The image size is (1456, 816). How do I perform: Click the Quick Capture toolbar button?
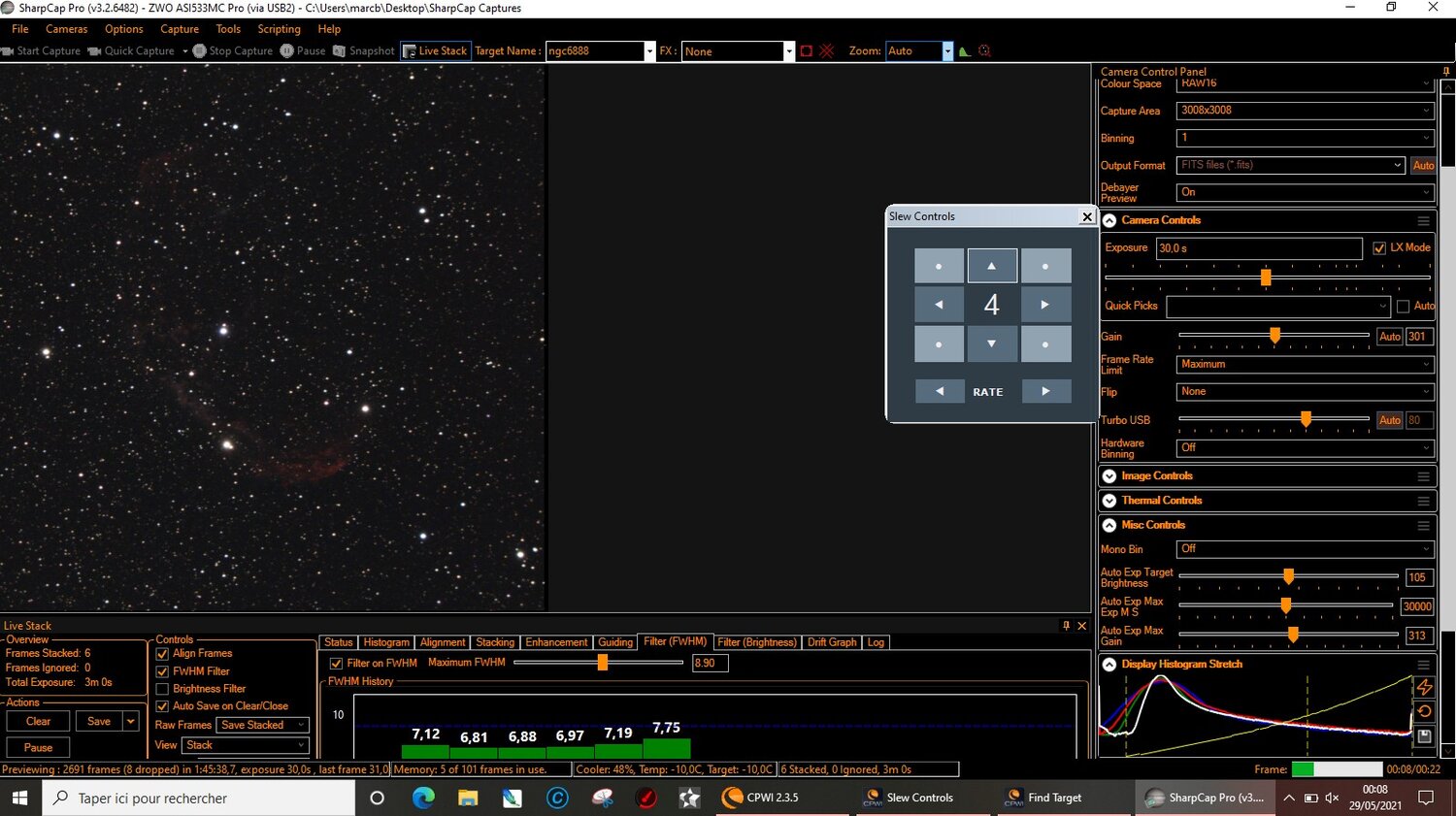click(131, 50)
